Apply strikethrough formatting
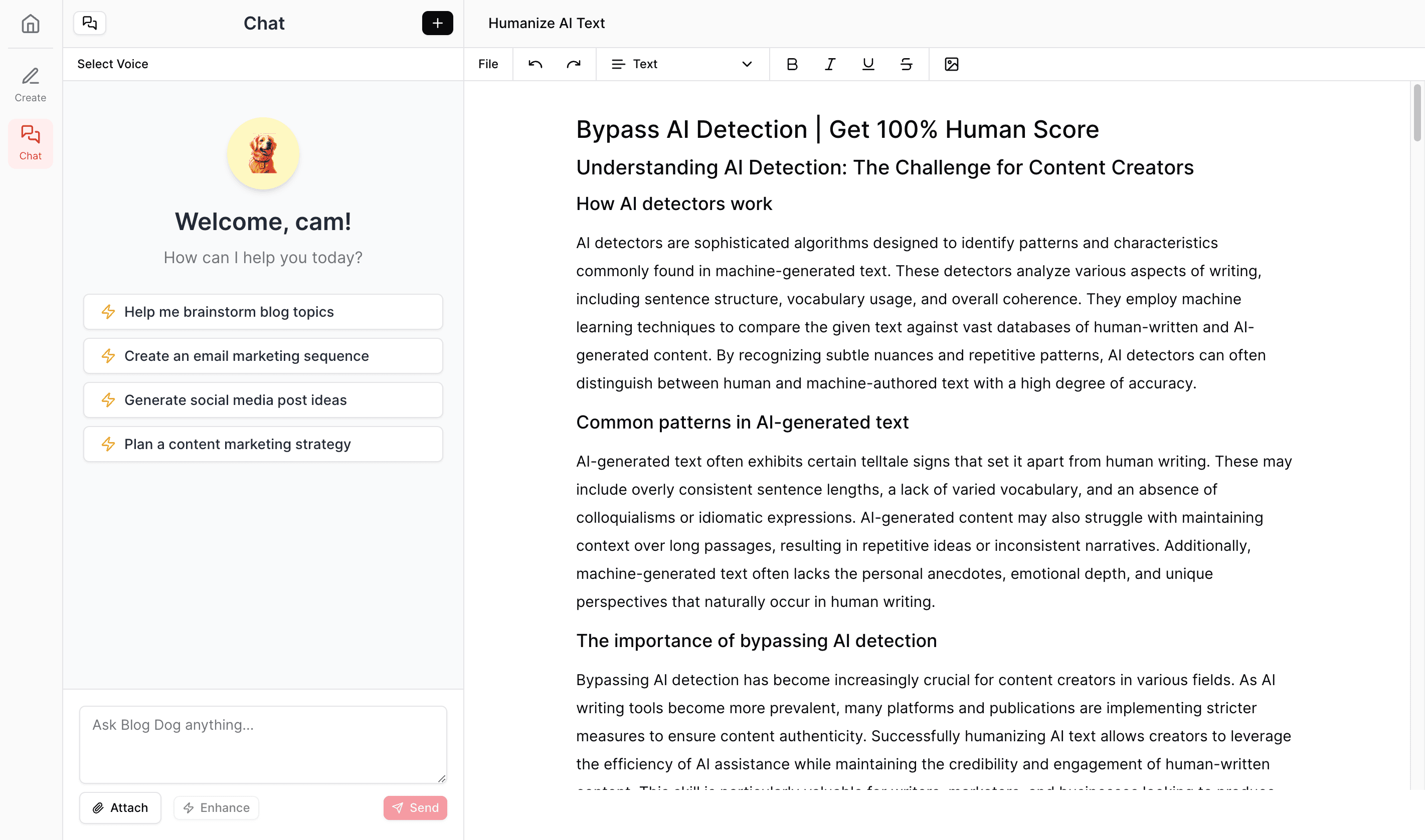Viewport: 1425px width, 840px height. point(906,64)
